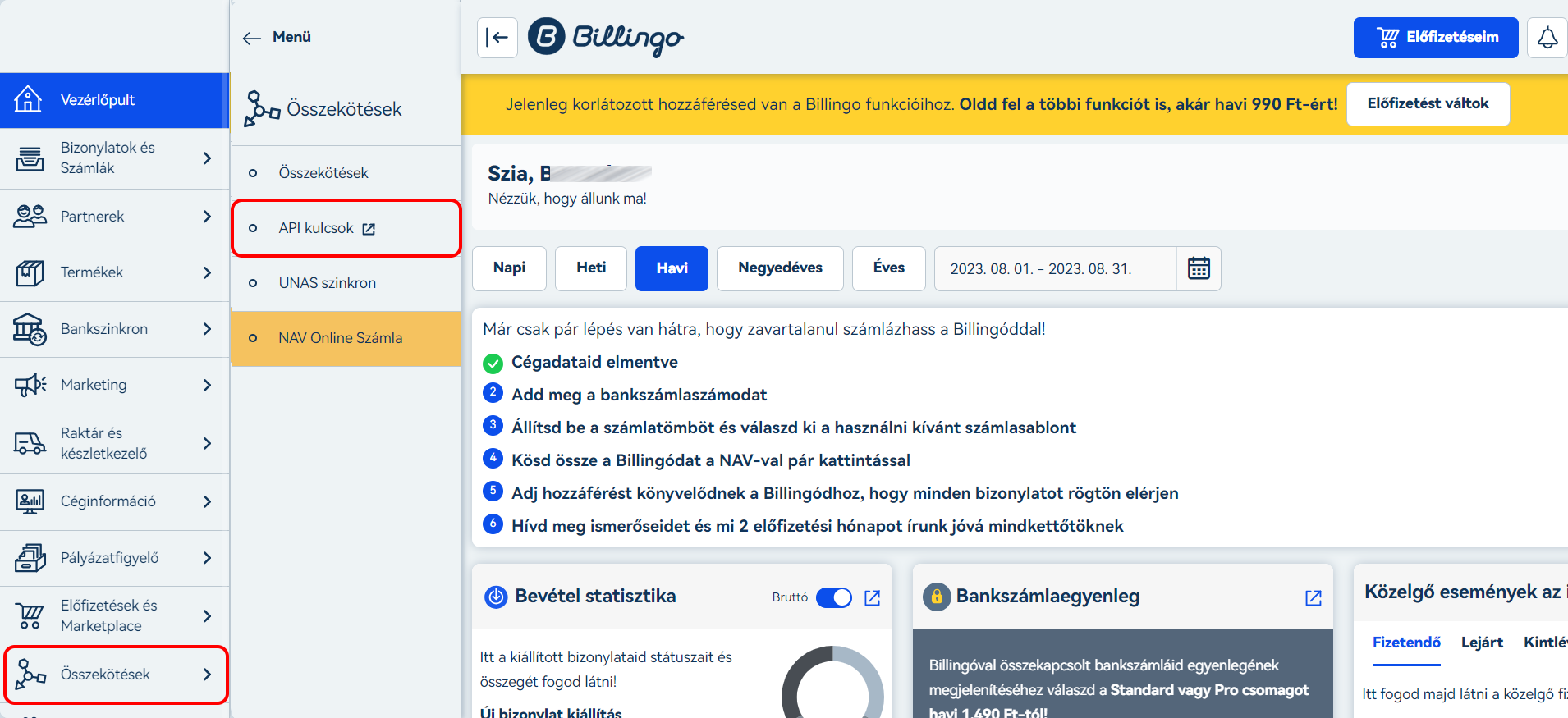Click Állítsd be a számlatömböt step
Image resolution: width=1568 pixels, height=718 pixels.
793,428
